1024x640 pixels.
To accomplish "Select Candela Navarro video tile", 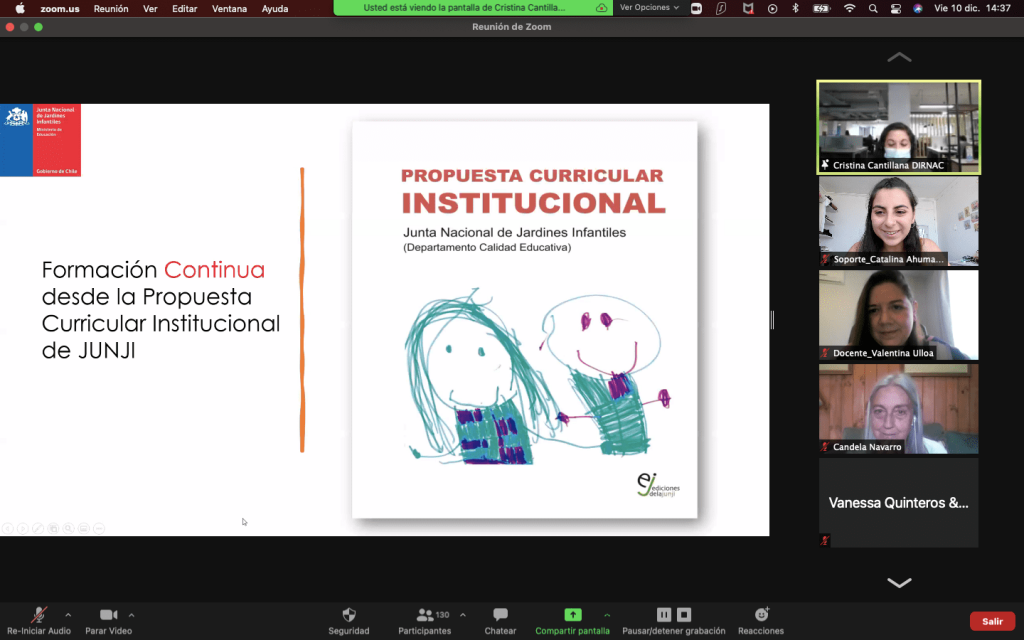I will point(899,409).
